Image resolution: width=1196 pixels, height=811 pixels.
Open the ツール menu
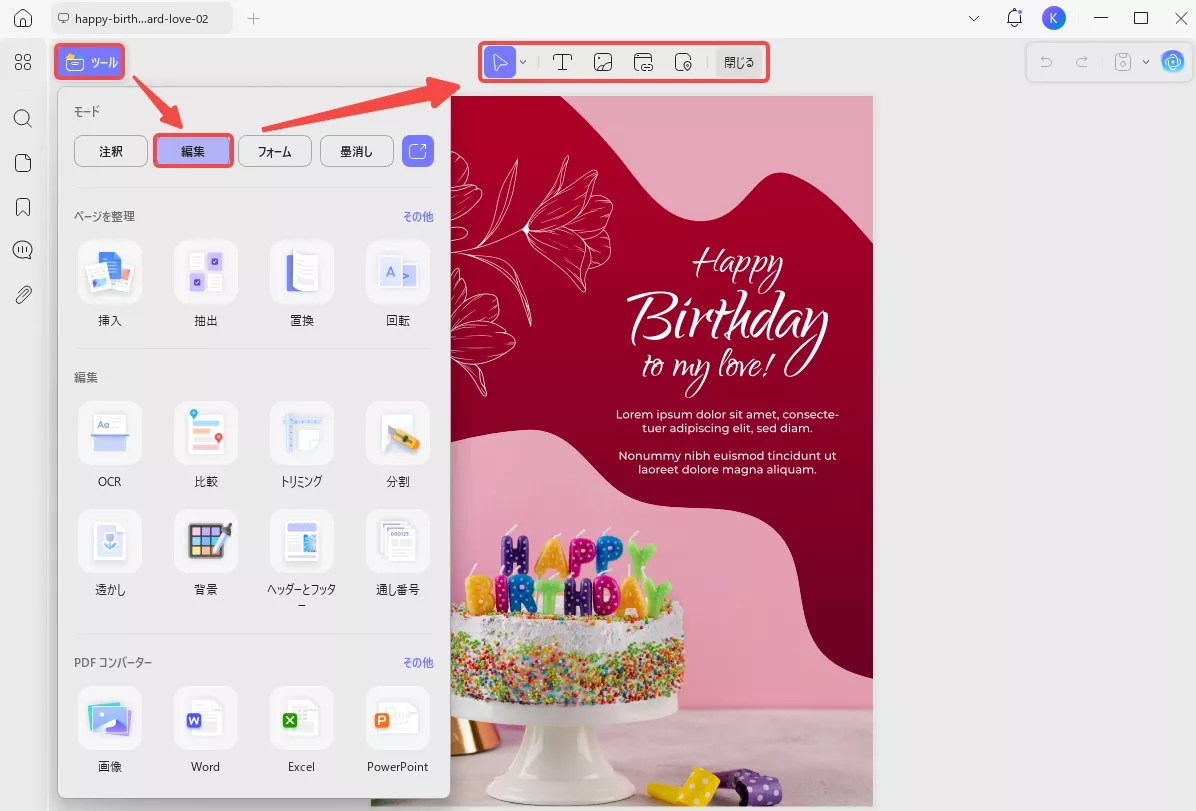(89, 61)
